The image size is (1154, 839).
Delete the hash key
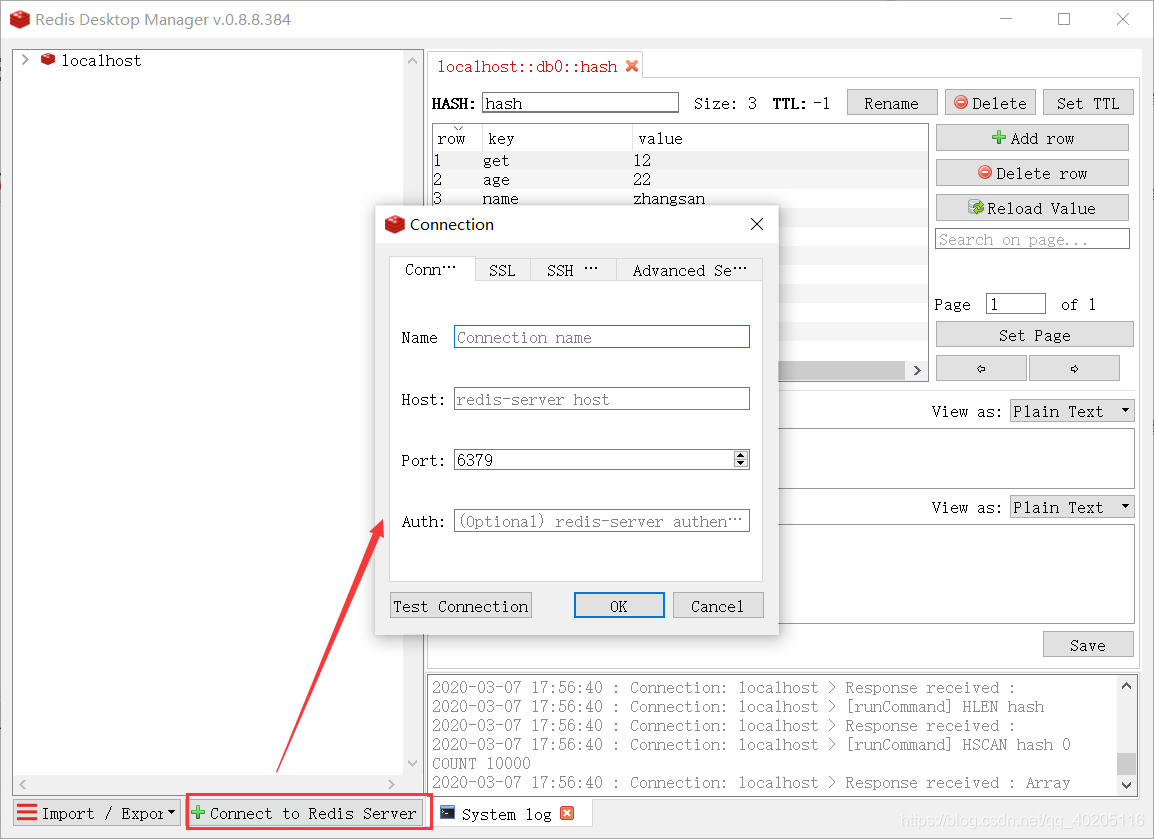(989, 103)
